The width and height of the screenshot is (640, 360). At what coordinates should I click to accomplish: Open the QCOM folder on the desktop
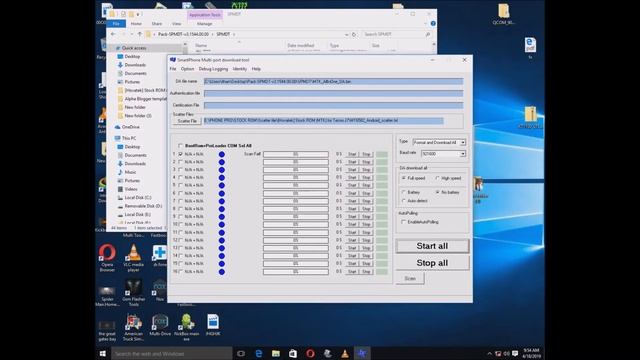[504, 14]
